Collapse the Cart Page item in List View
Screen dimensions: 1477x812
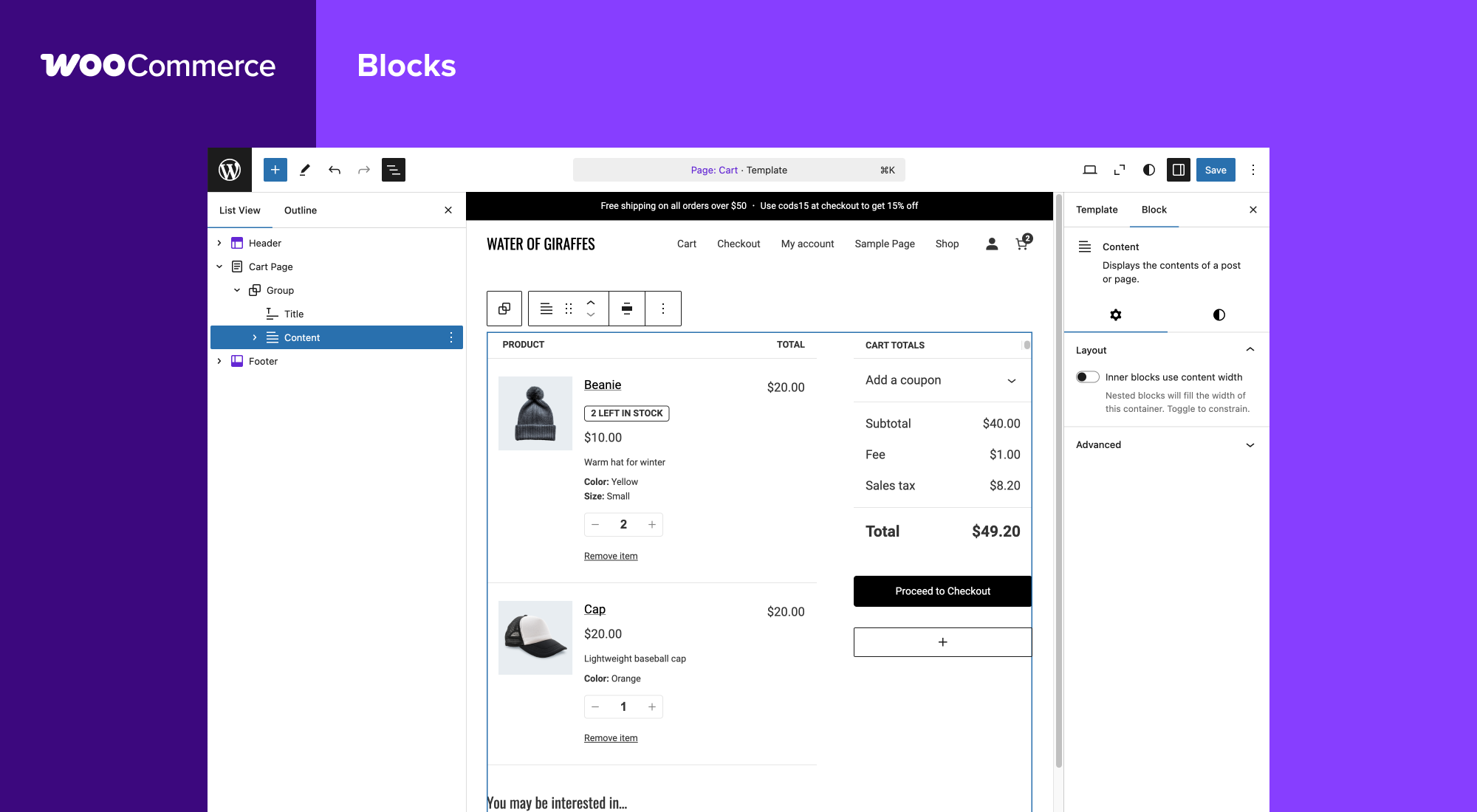[x=219, y=266]
